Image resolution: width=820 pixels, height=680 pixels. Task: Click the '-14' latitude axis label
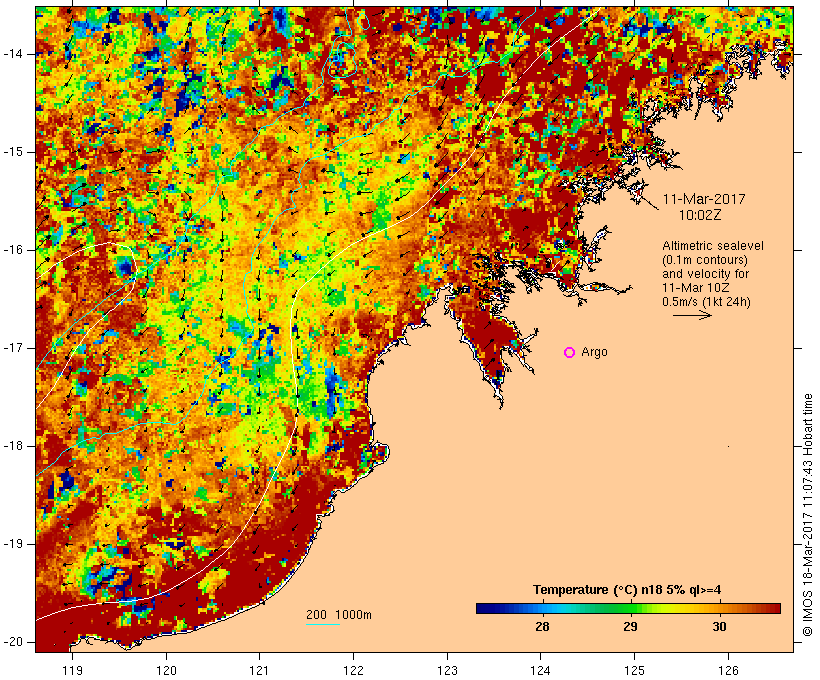click(13, 54)
